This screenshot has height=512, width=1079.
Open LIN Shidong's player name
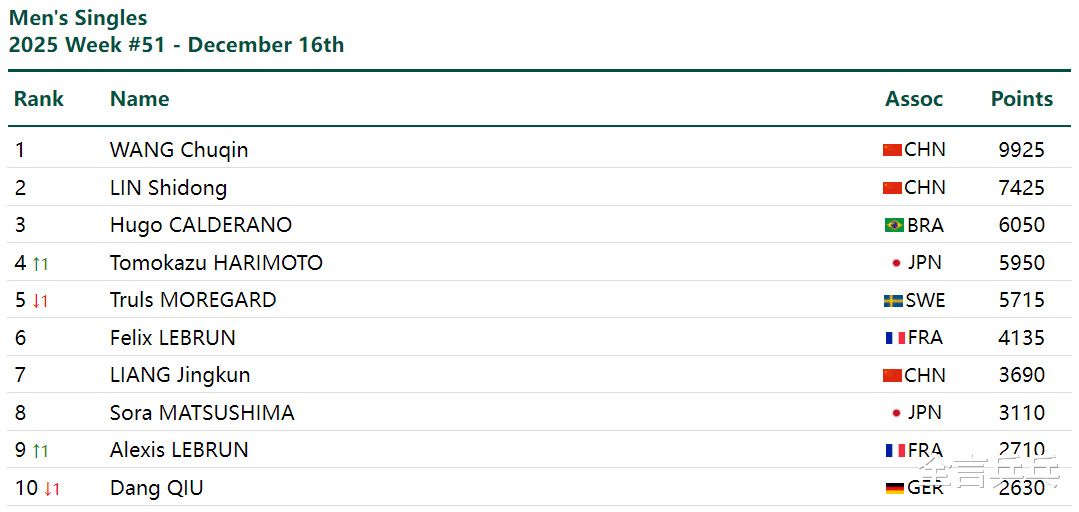(x=168, y=188)
